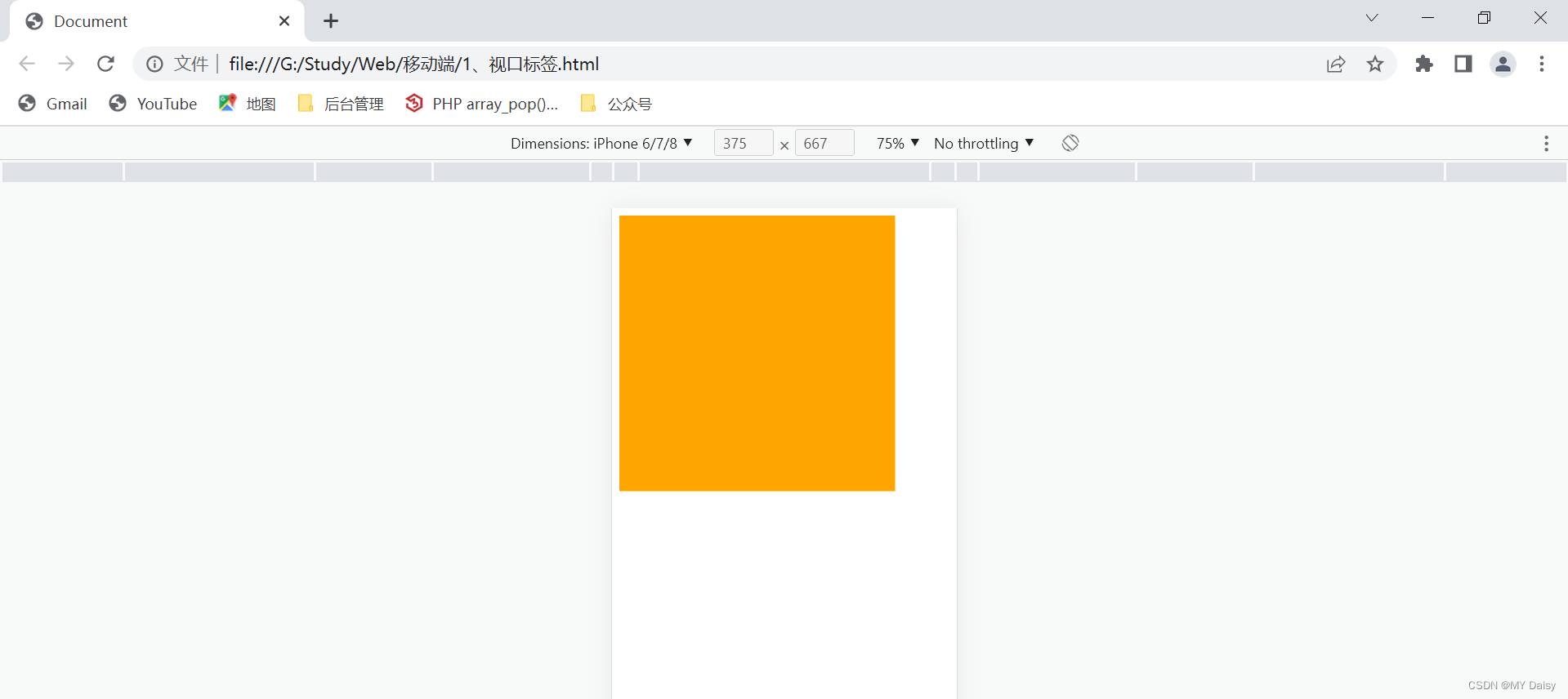
Task: Click the browser back arrow
Action: pyautogui.click(x=27, y=64)
